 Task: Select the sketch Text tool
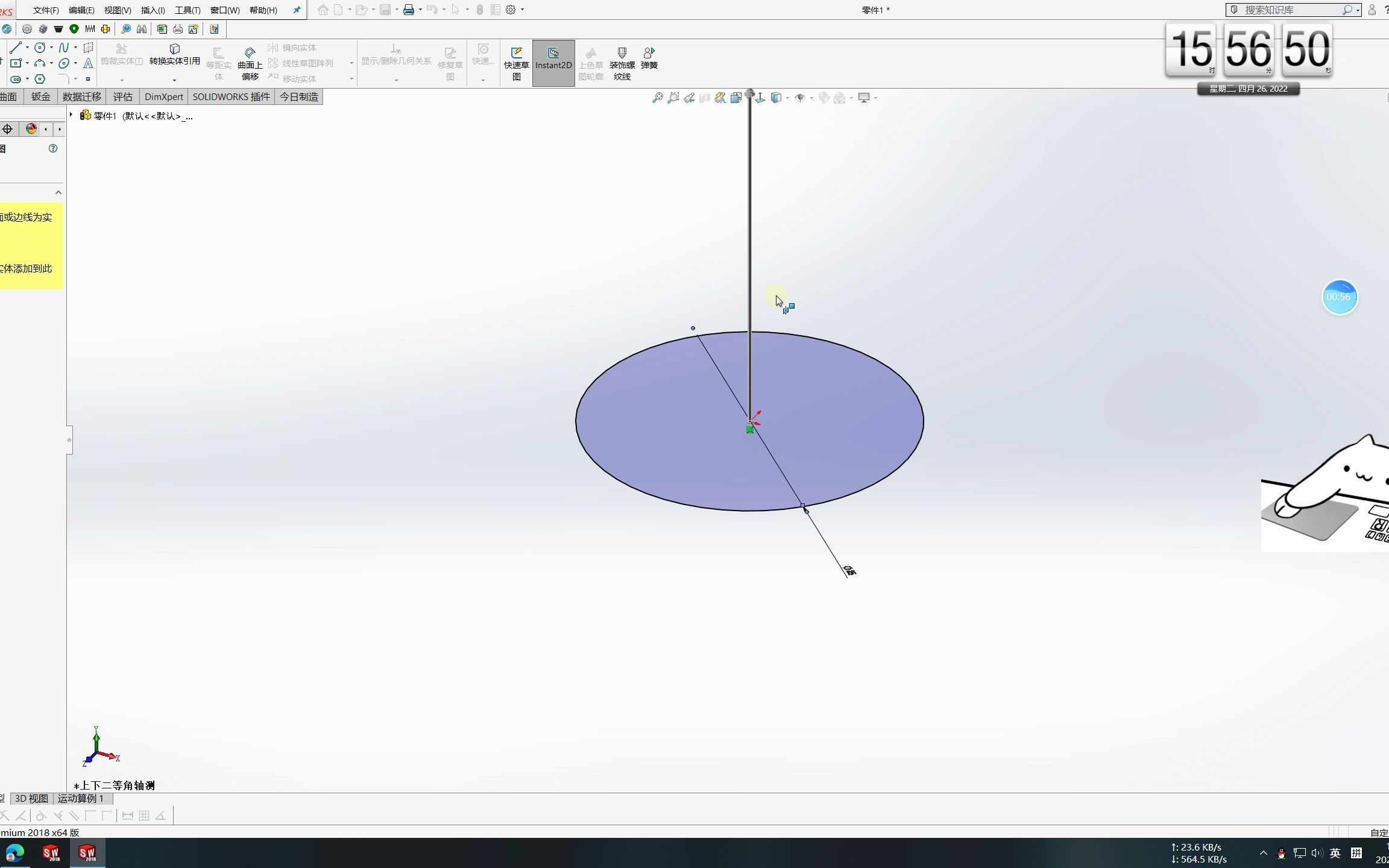click(88, 63)
